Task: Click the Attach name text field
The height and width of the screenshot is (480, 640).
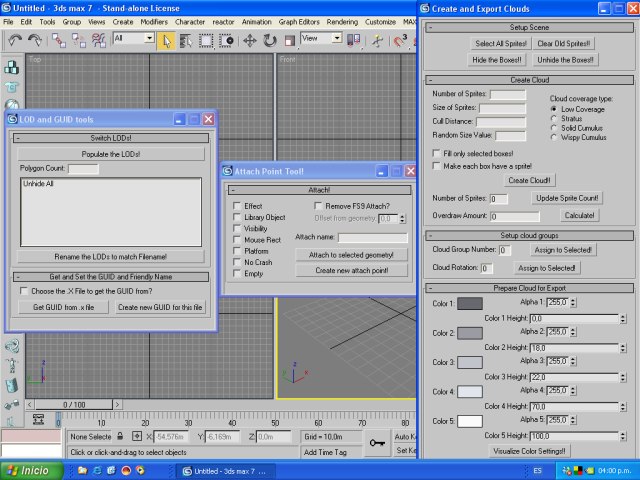Action: coord(371,238)
